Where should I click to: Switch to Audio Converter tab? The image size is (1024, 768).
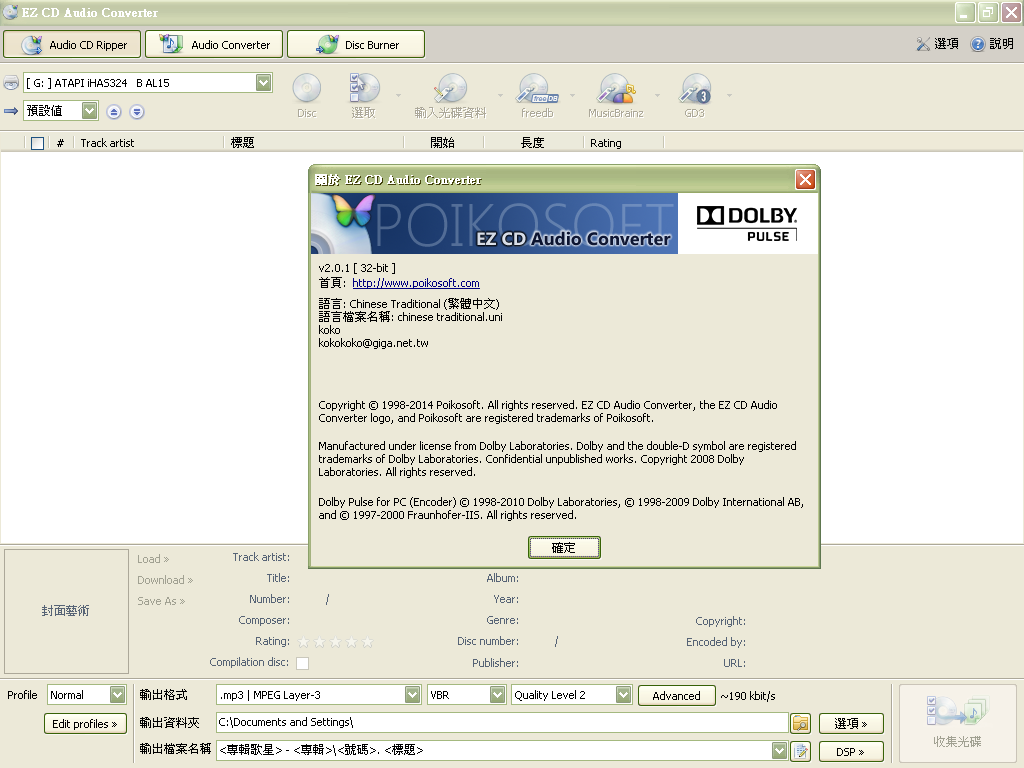click(214, 44)
